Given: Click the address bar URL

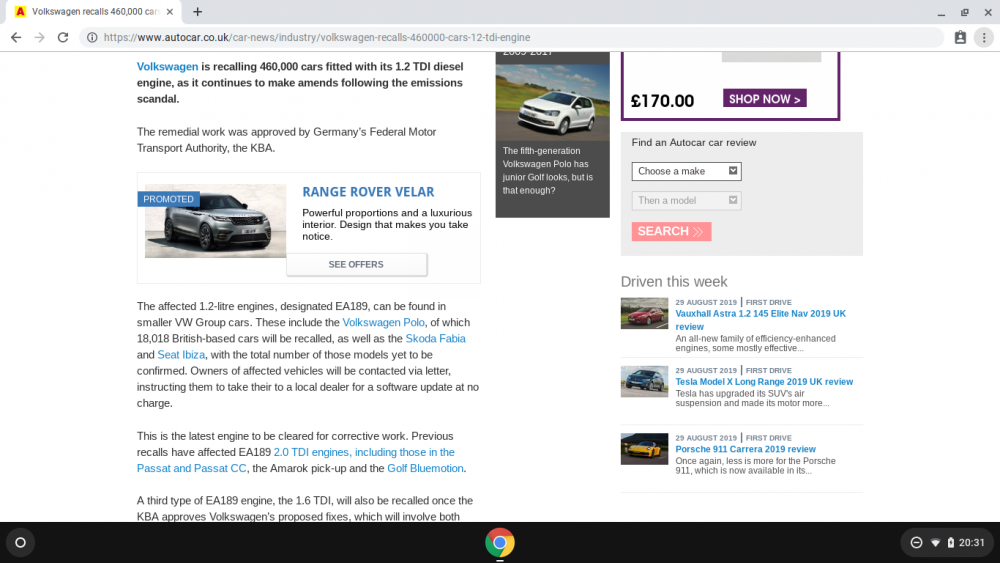Looking at the screenshot, I should pyautogui.click(x=317, y=38).
